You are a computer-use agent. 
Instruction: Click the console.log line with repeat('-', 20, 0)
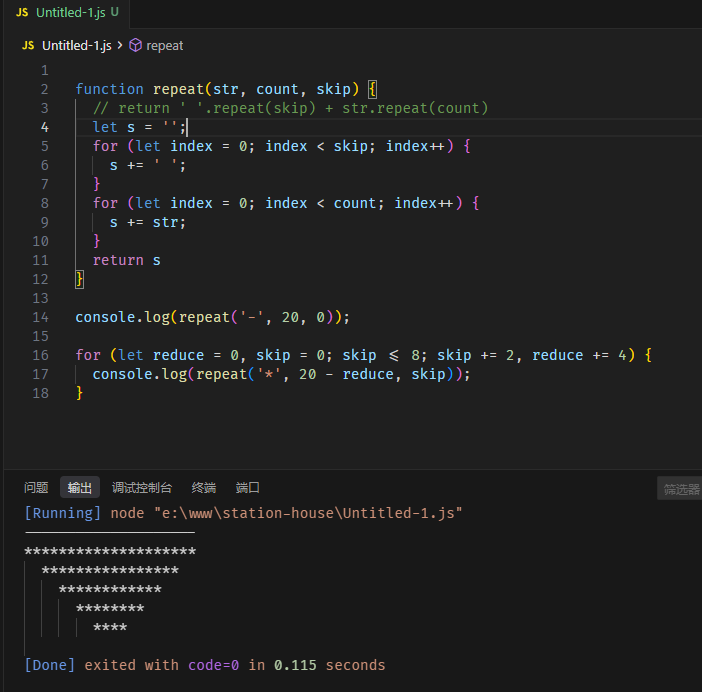click(x=212, y=317)
